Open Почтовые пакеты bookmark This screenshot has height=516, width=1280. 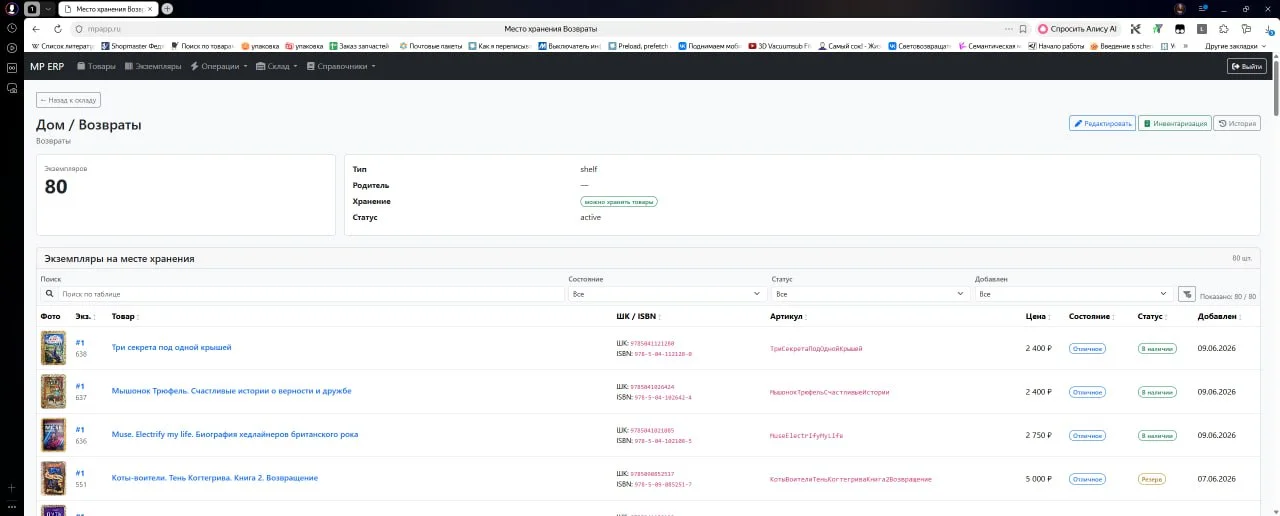(x=431, y=46)
